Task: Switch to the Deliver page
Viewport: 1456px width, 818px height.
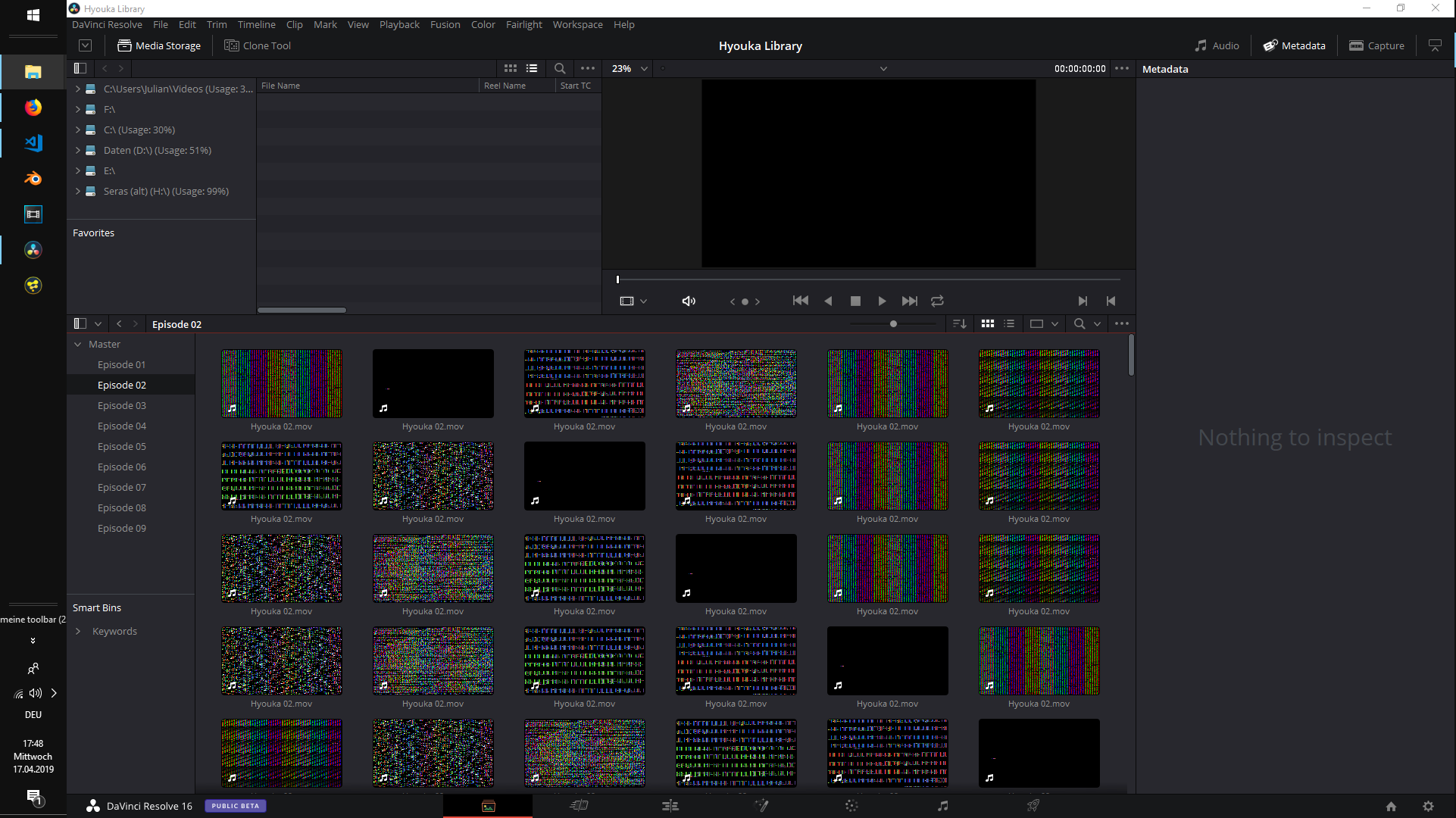Action: (1033, 806)
